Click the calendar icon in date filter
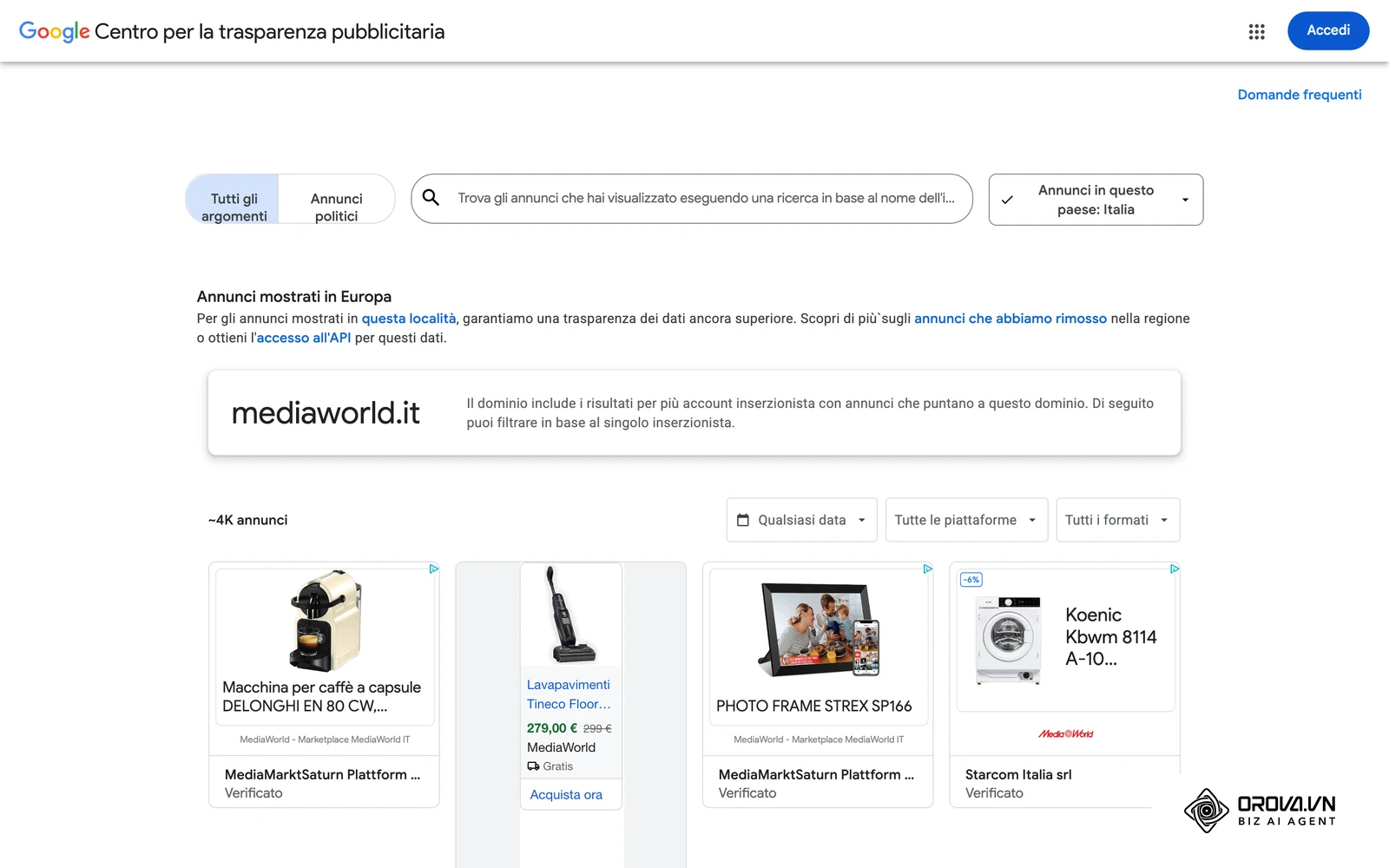Viewport: 1389px width, 868px height. pos(743,520)
